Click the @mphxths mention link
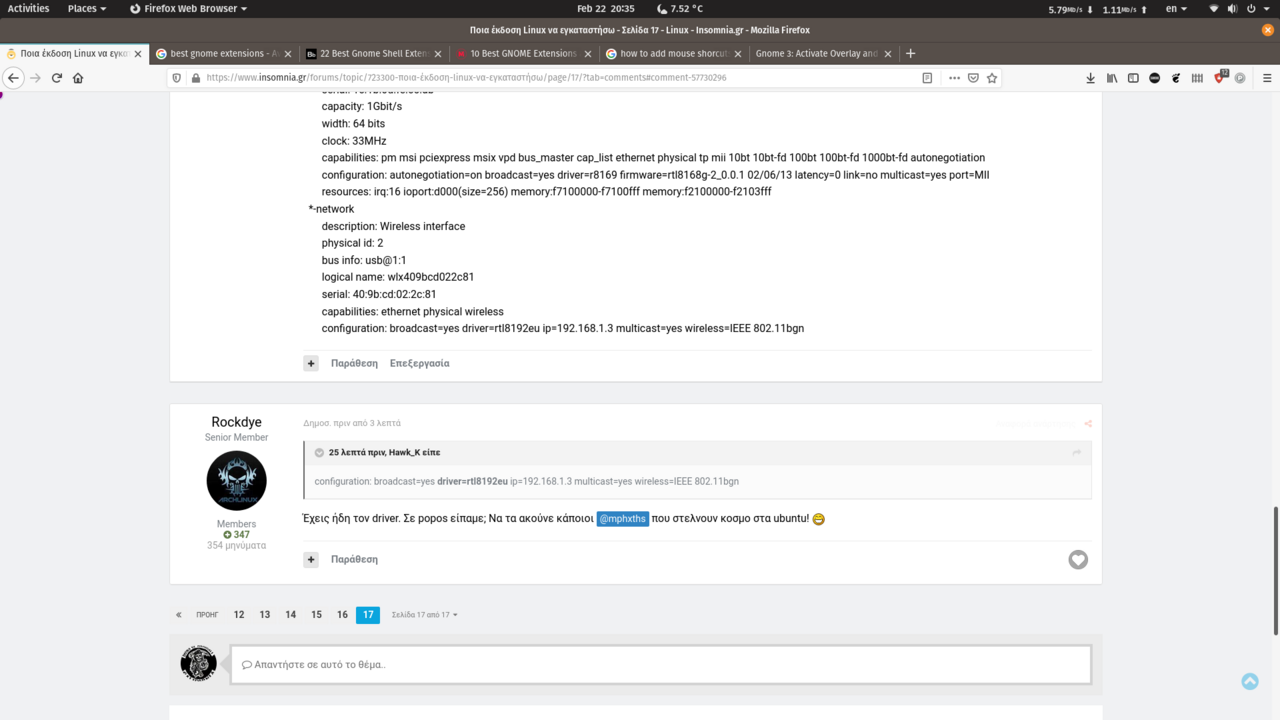 tap(622, 519)
